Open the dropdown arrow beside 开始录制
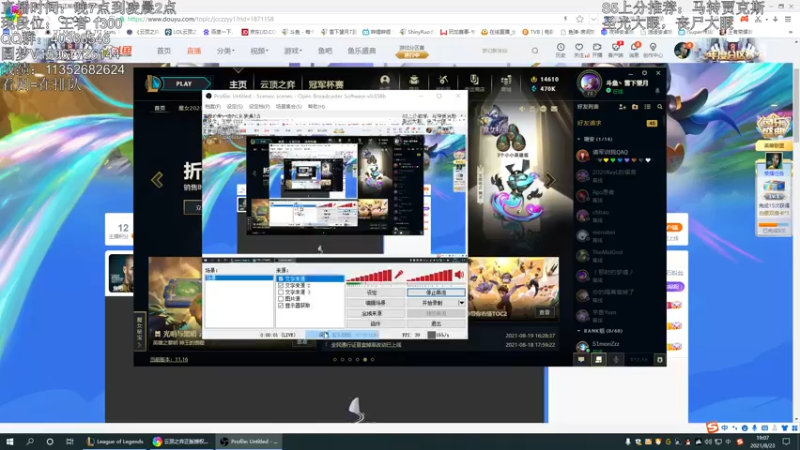 [462, 303]
